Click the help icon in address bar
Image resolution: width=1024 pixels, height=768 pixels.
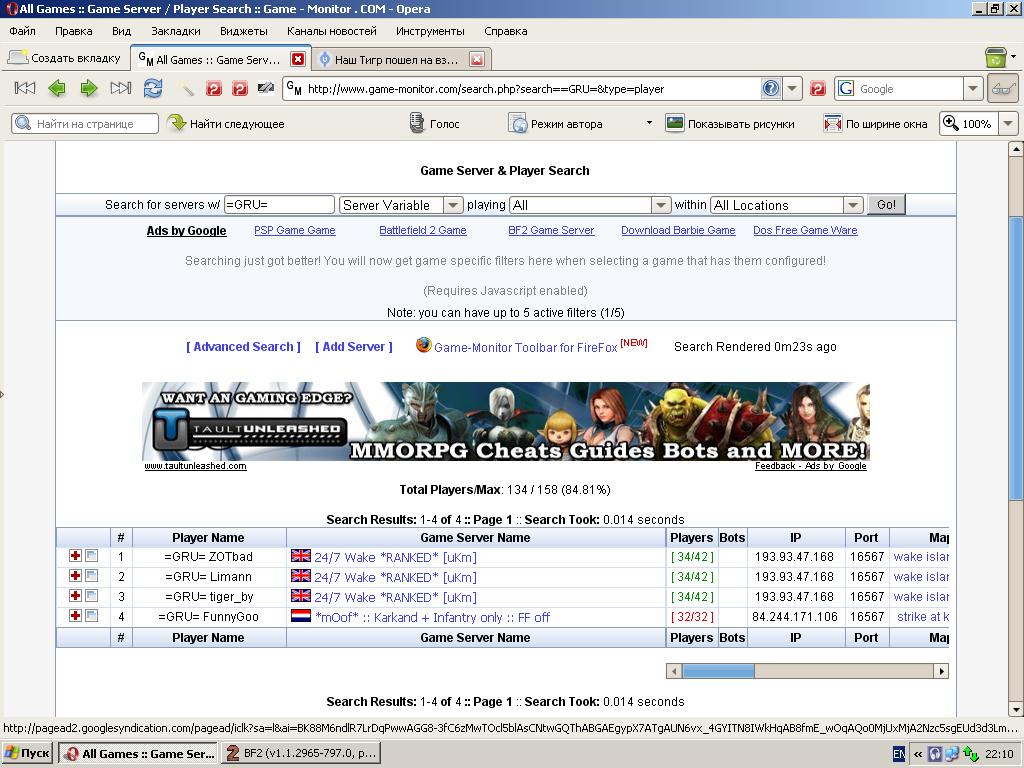coord(771,88)
